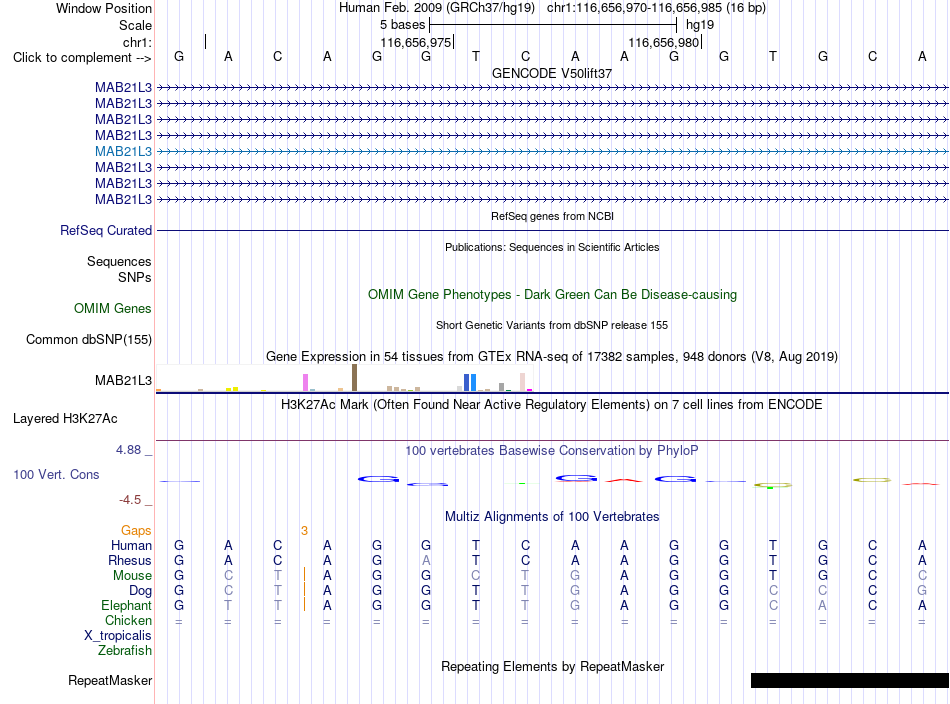This screenshot has height=704, width=950.
Task: Click the 116,656,975 coordinate tick label
Action: point(416,42)
